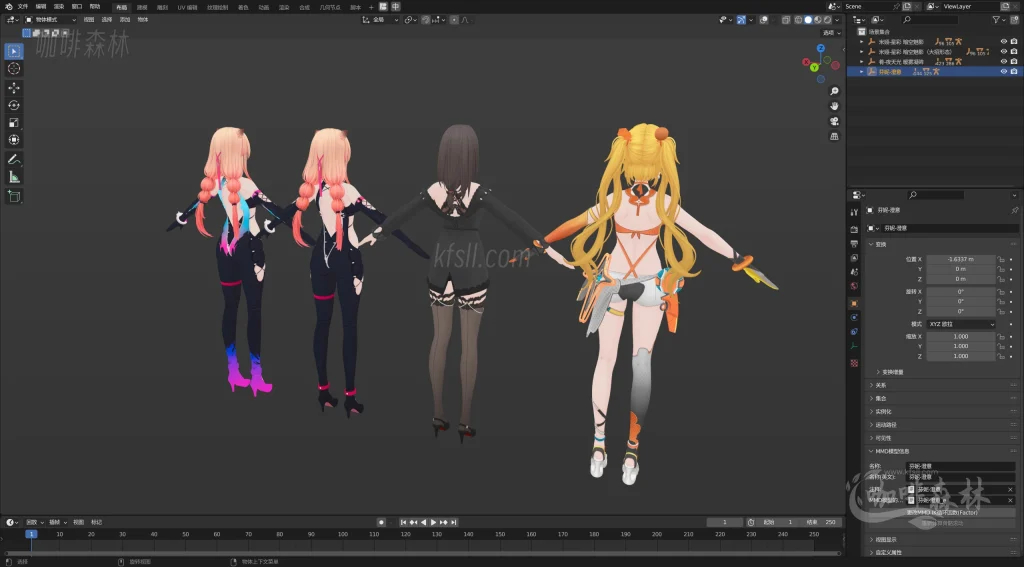
Task: Click the green Y axis on navigation gizmo
Action: (x=814, y=67)
